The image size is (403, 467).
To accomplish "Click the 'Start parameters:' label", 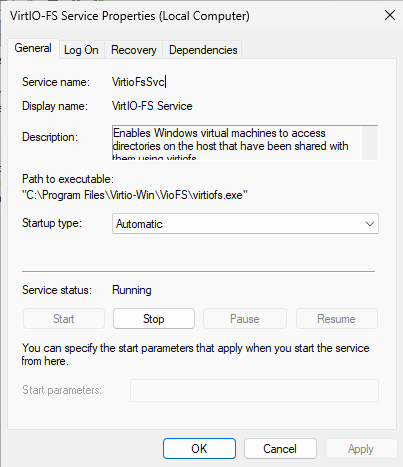I will [x=62, y=390].
